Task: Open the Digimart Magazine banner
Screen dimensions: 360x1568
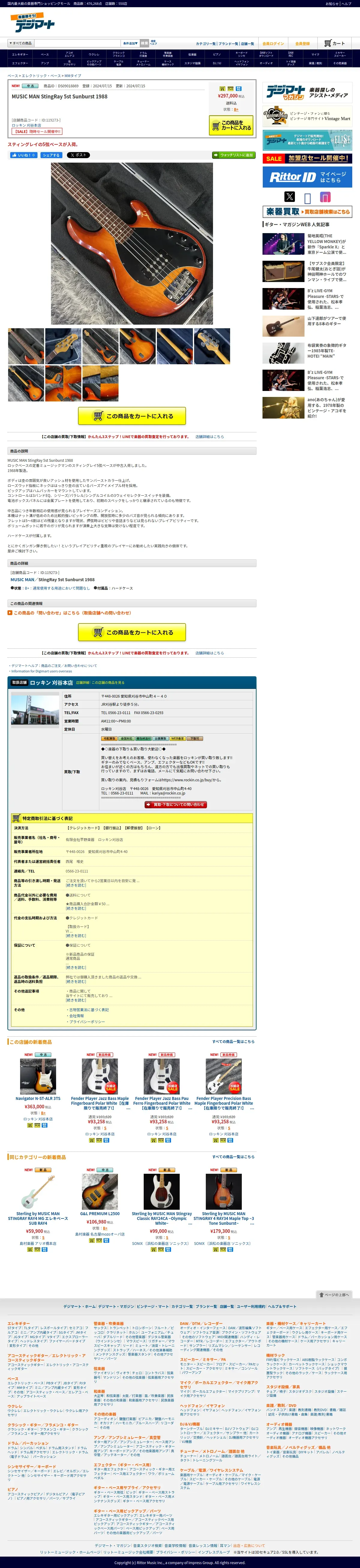Action: (307, 92)
